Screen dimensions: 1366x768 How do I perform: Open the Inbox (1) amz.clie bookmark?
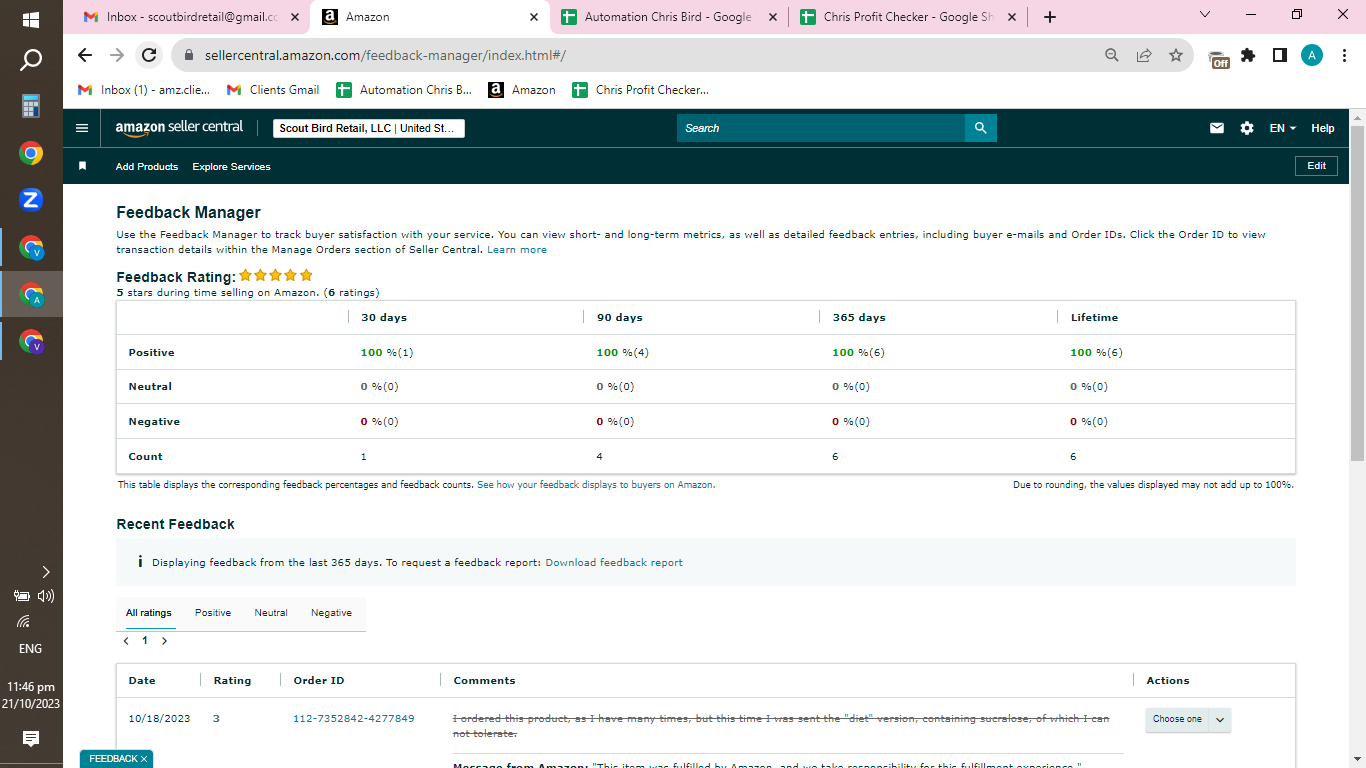pyautogui.click(x=144, y=90)
